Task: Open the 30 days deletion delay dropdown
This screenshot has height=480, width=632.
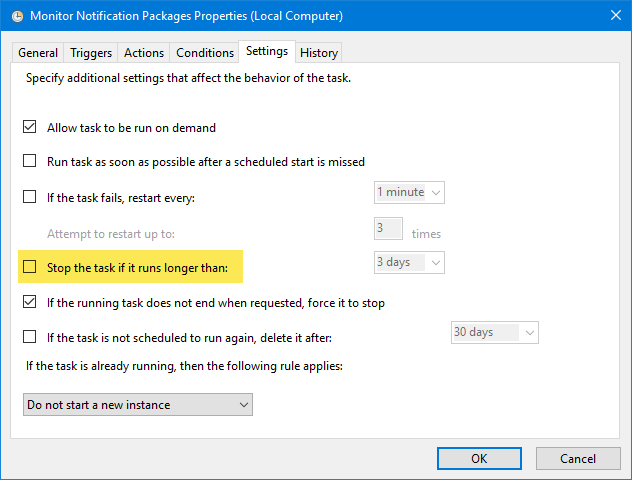Action: [x=494, y=332]
